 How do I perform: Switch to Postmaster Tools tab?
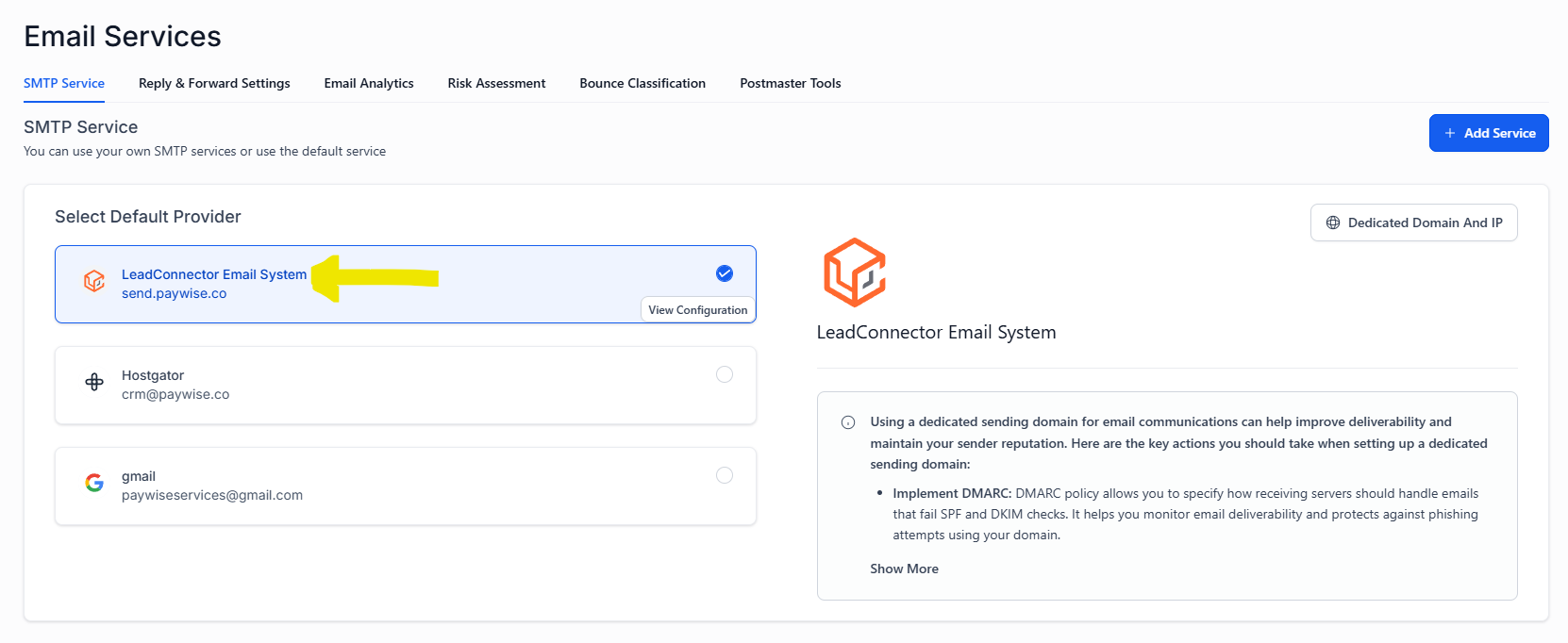coord(791,83)
